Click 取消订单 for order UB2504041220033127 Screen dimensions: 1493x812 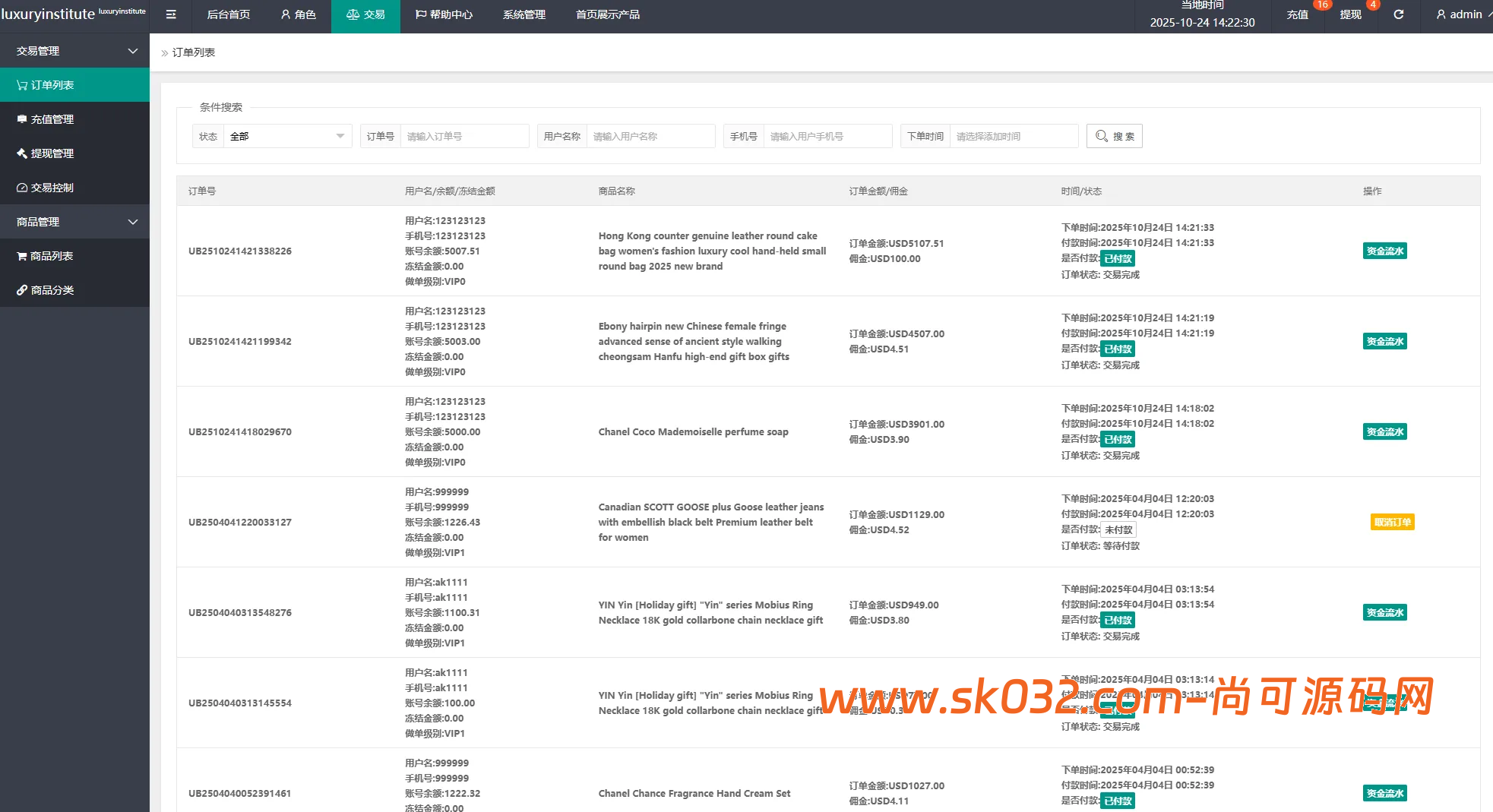coord(1392,522)
